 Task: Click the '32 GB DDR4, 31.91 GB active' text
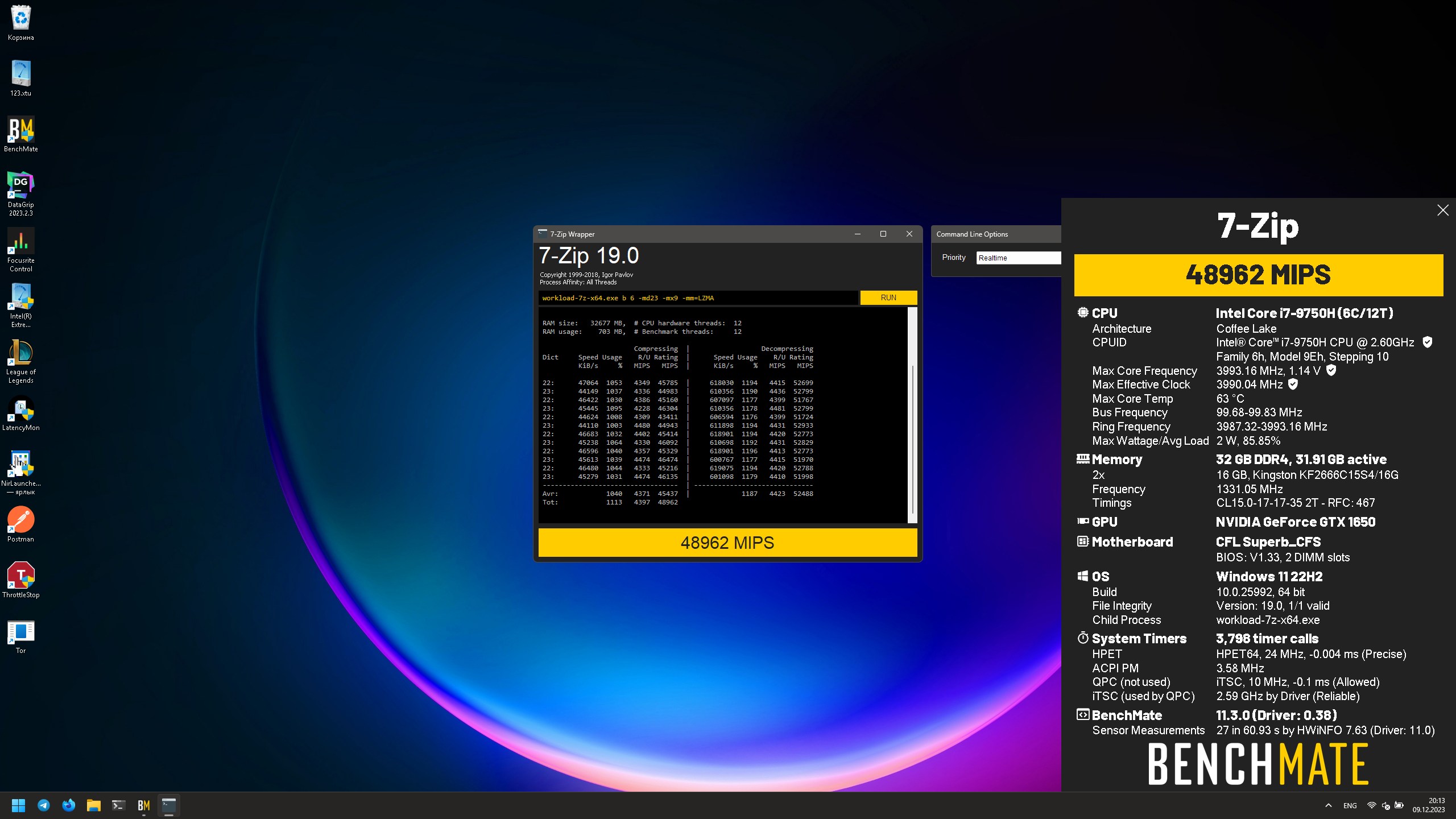(1301, 459)
